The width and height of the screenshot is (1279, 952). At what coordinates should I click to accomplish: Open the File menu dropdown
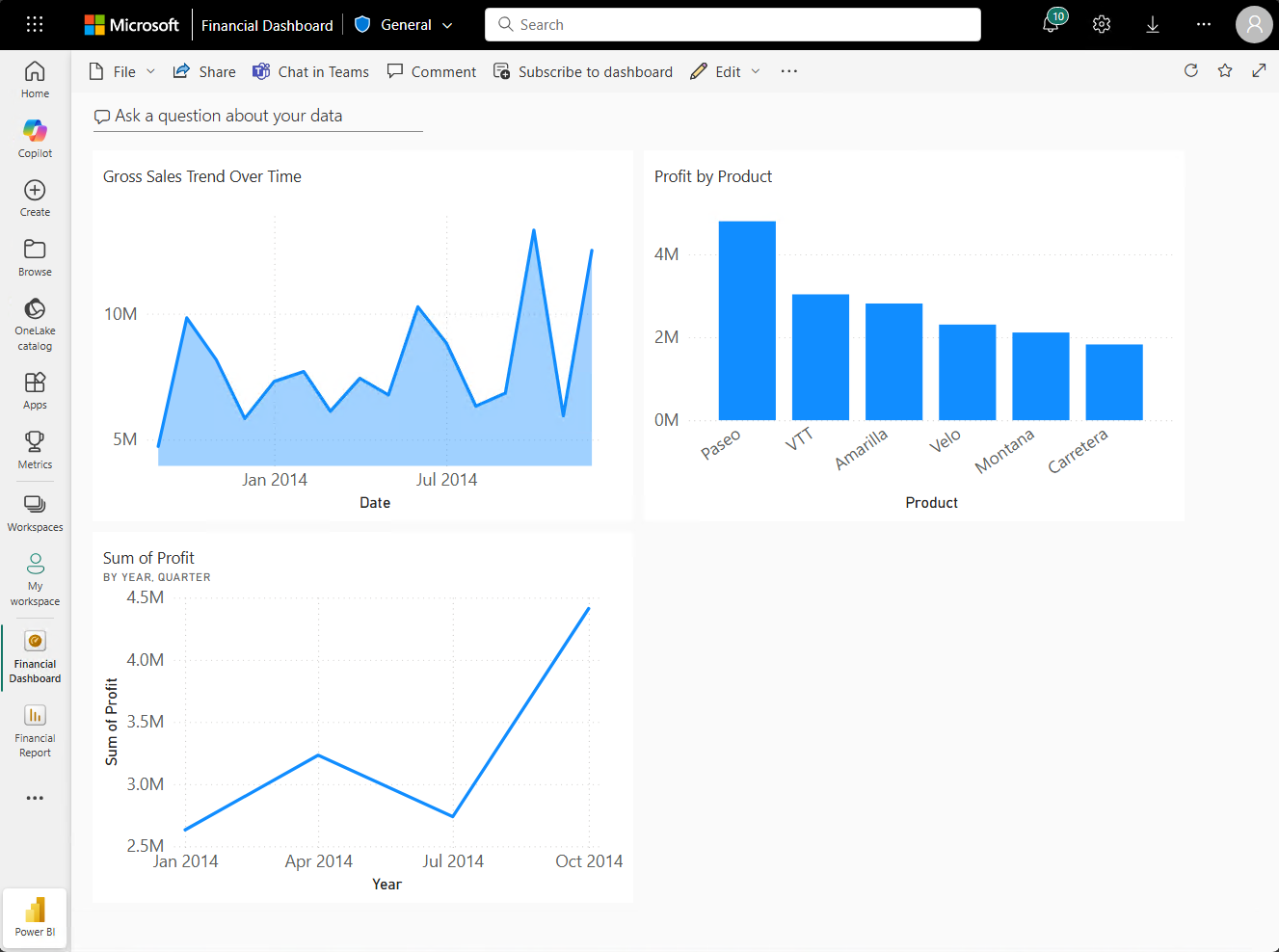[x=120, y=70]
